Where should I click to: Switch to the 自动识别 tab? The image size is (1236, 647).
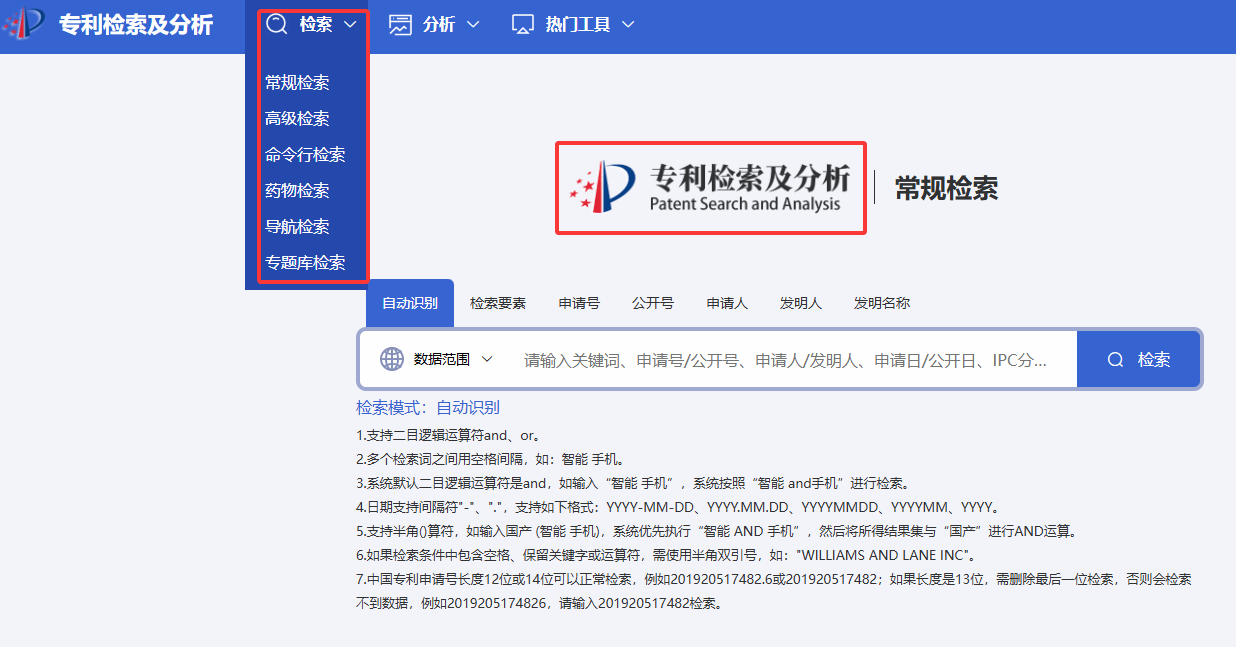point(410,303)
